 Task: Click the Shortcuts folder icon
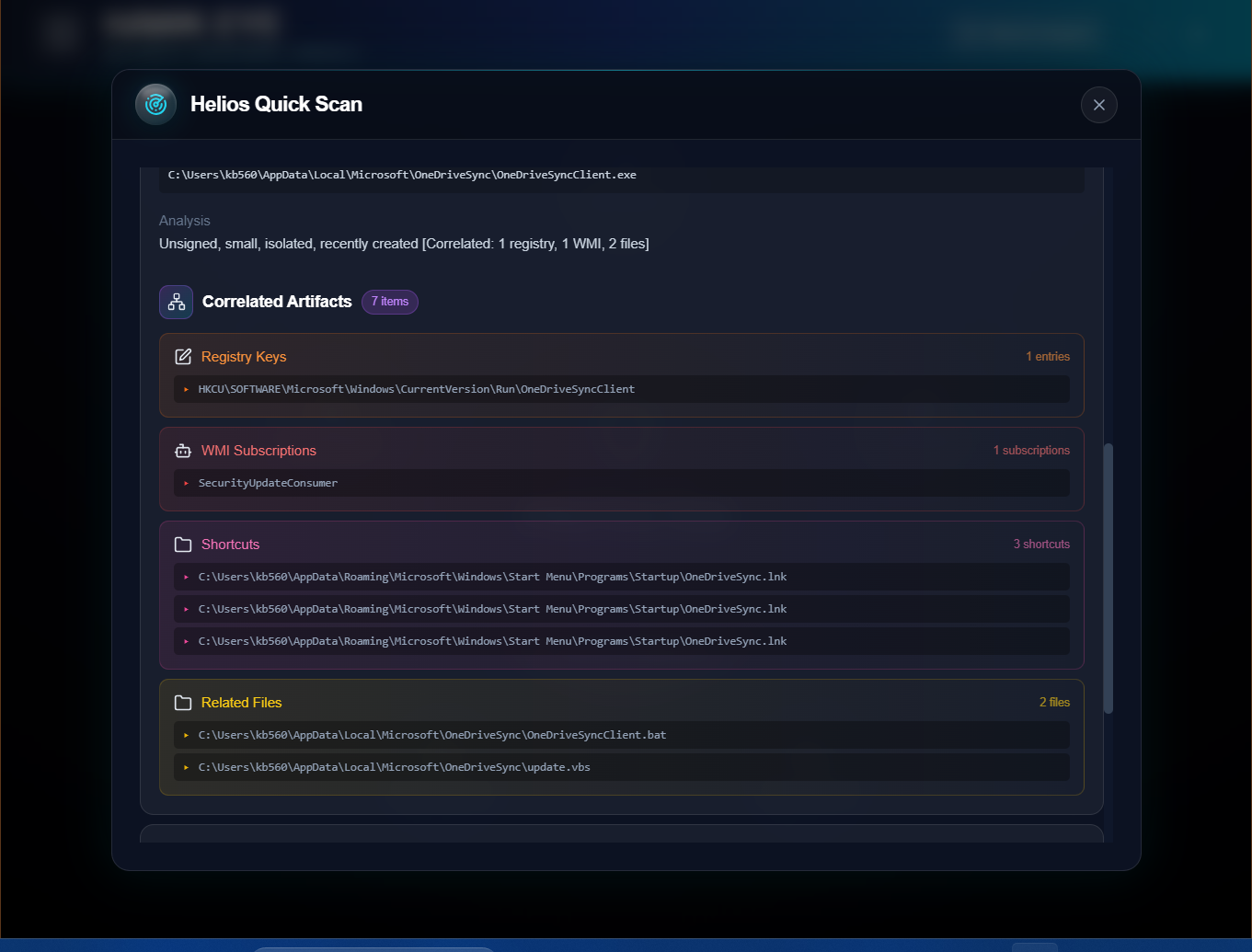[x=183, y=545]
